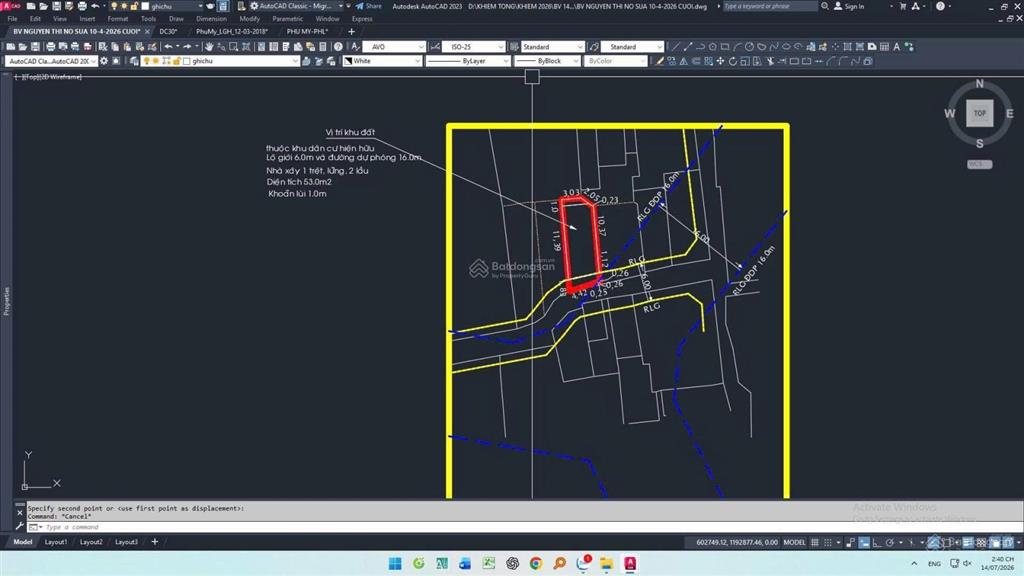
Task: Open the White color control swatch dropdown
Action: 383,61
